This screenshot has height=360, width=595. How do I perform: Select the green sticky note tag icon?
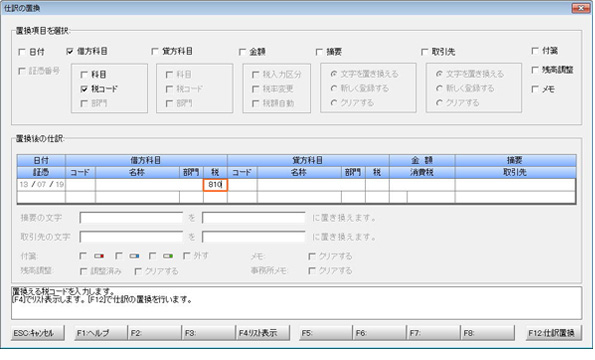(x=168, y=256)
